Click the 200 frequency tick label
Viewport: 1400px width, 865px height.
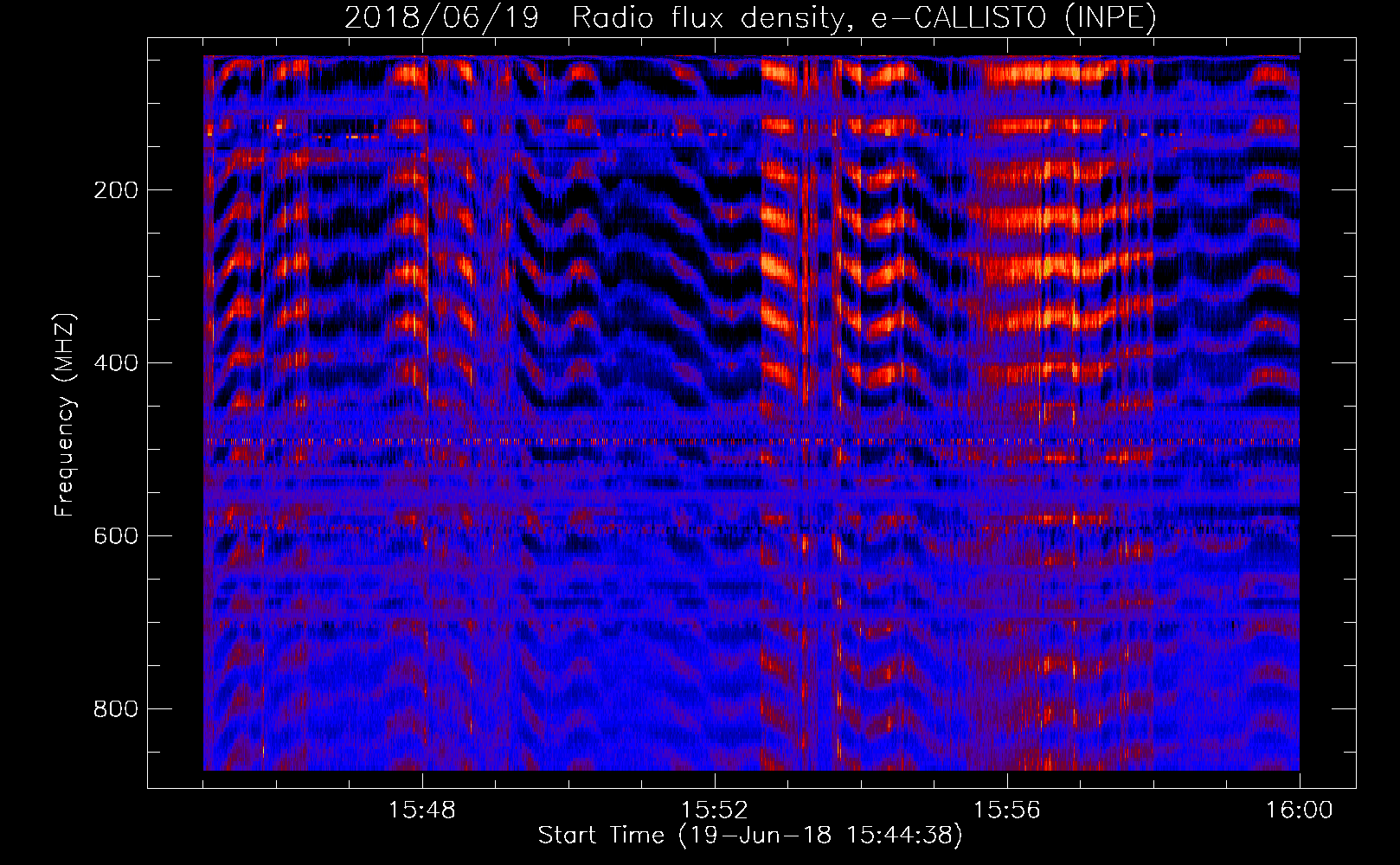[x=116, y=190]
